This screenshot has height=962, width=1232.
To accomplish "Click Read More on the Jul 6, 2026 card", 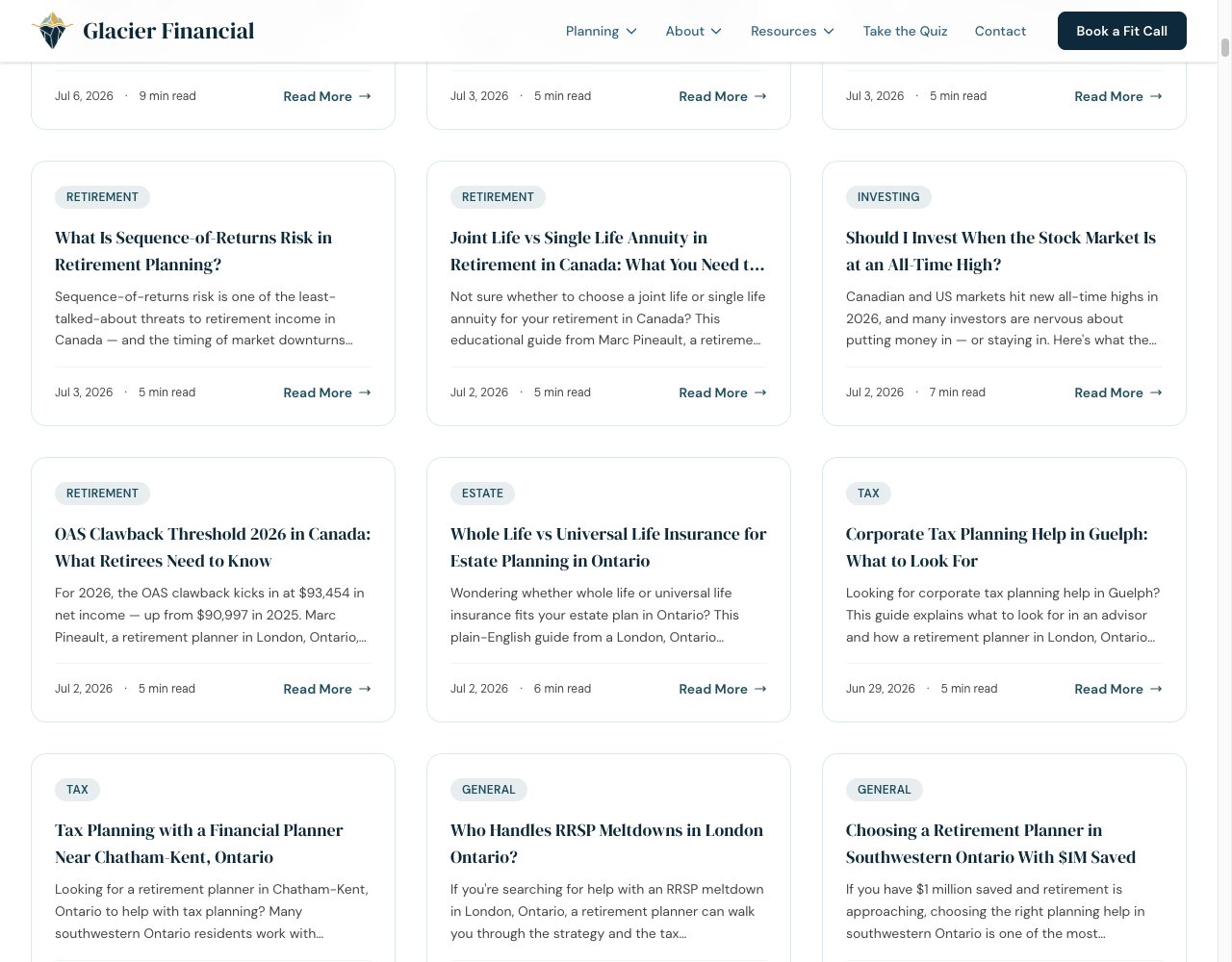I will (x=327, y=96).
